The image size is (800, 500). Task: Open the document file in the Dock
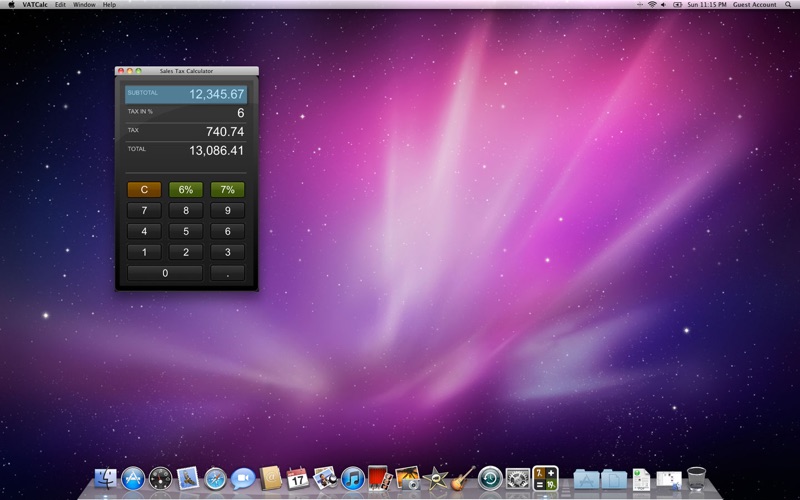click(x=641, y=480)
